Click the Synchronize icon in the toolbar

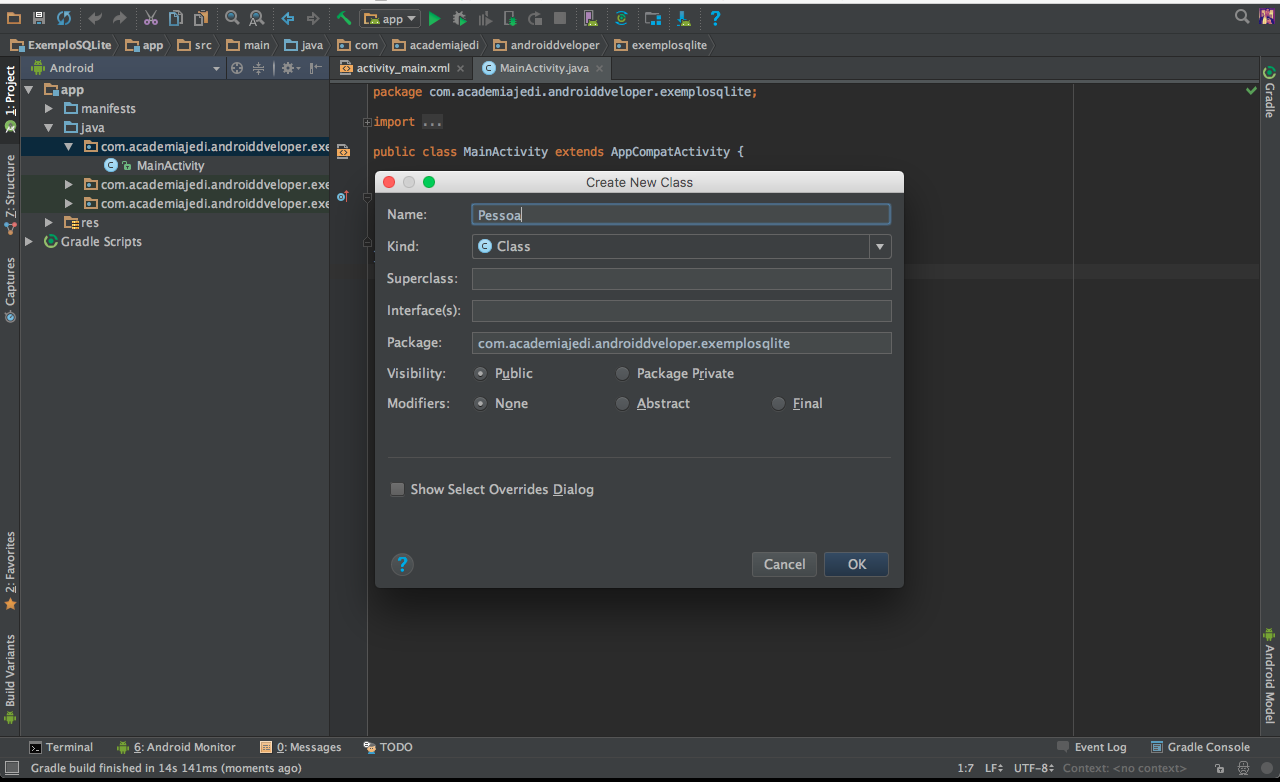click(64, 18)
